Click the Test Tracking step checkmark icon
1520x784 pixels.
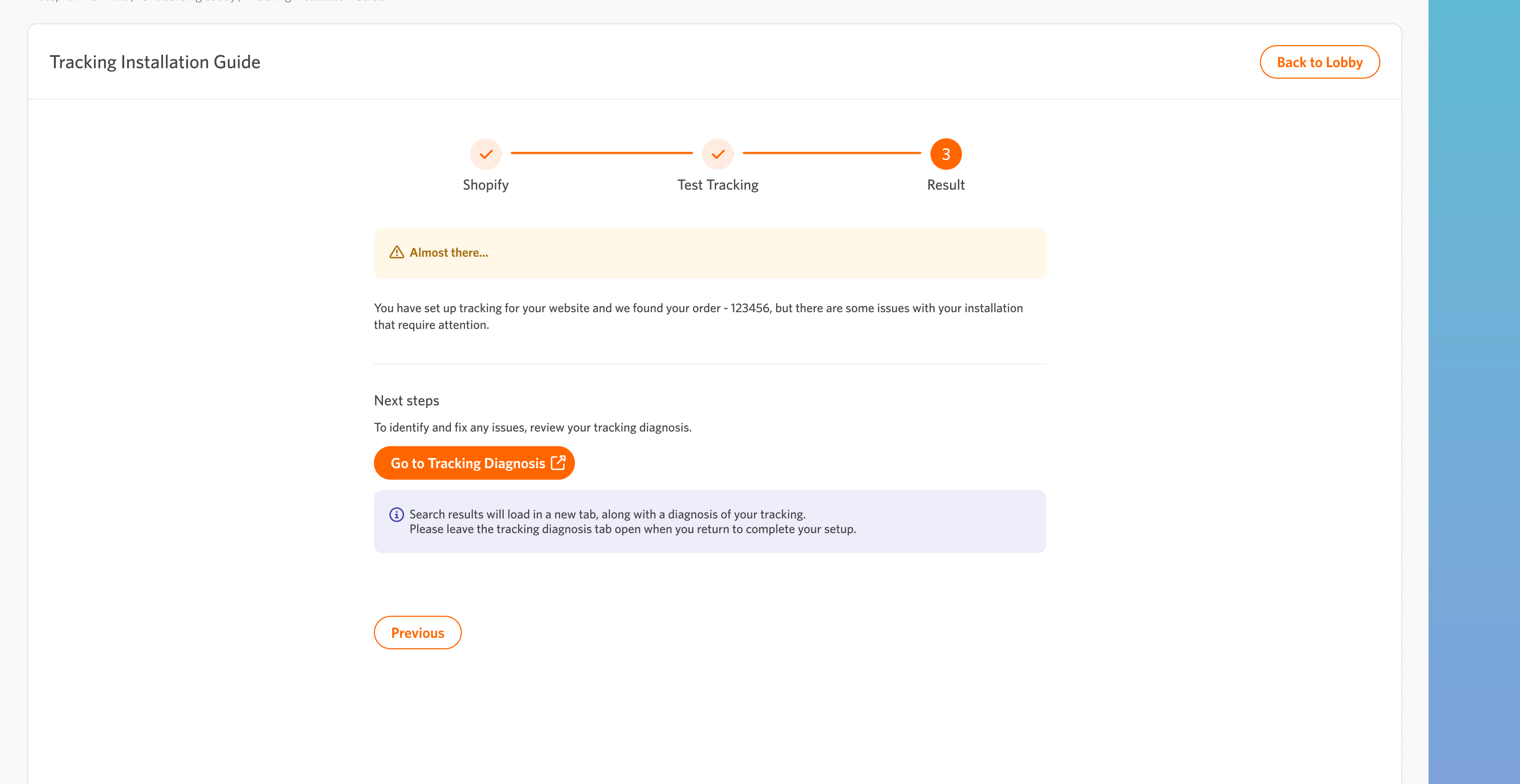(x=717, y=154)
